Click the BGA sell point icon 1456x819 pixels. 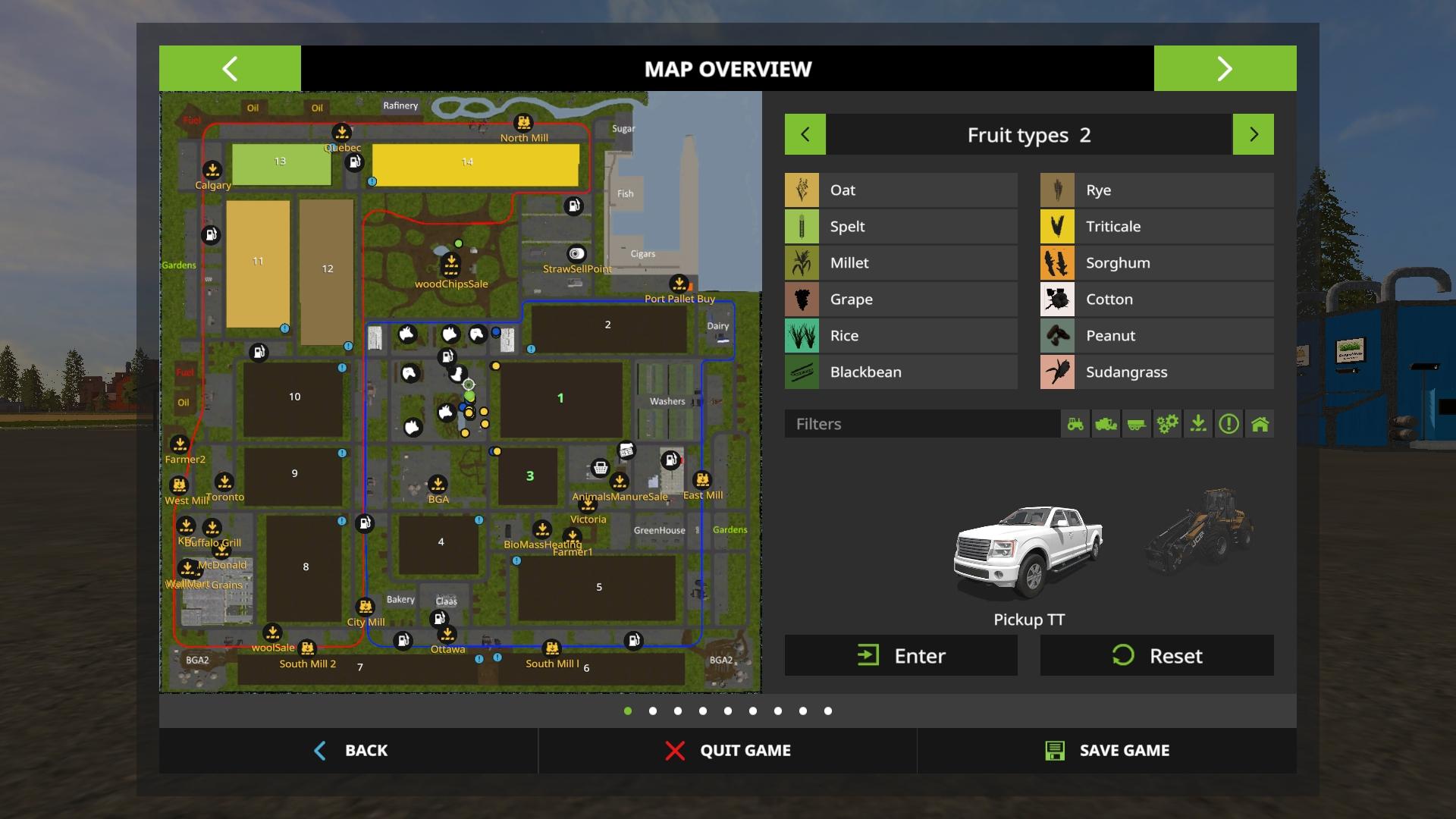(x=438, y=484)
